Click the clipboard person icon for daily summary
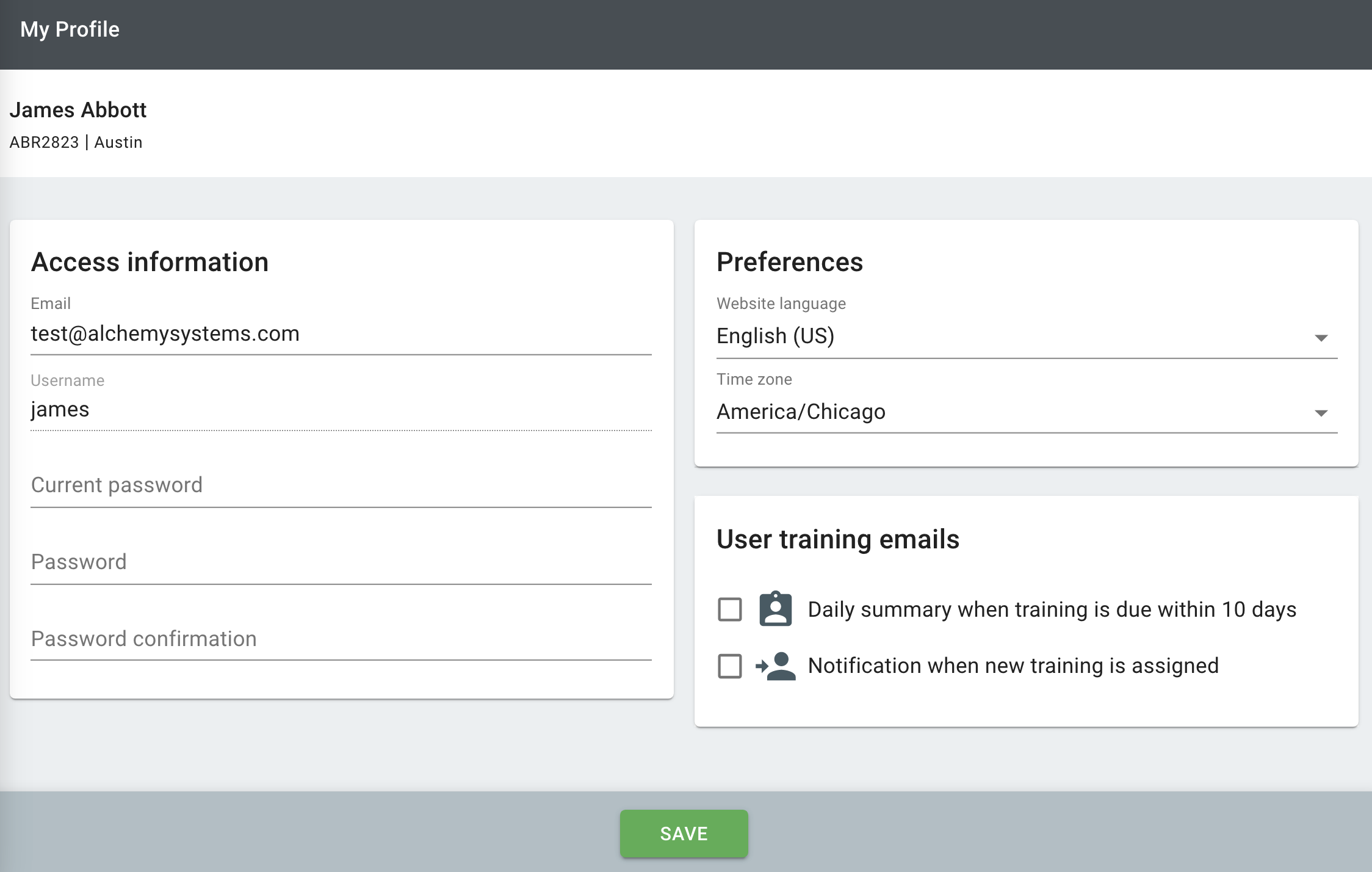 pyautogui.click(x=775, y=609)
